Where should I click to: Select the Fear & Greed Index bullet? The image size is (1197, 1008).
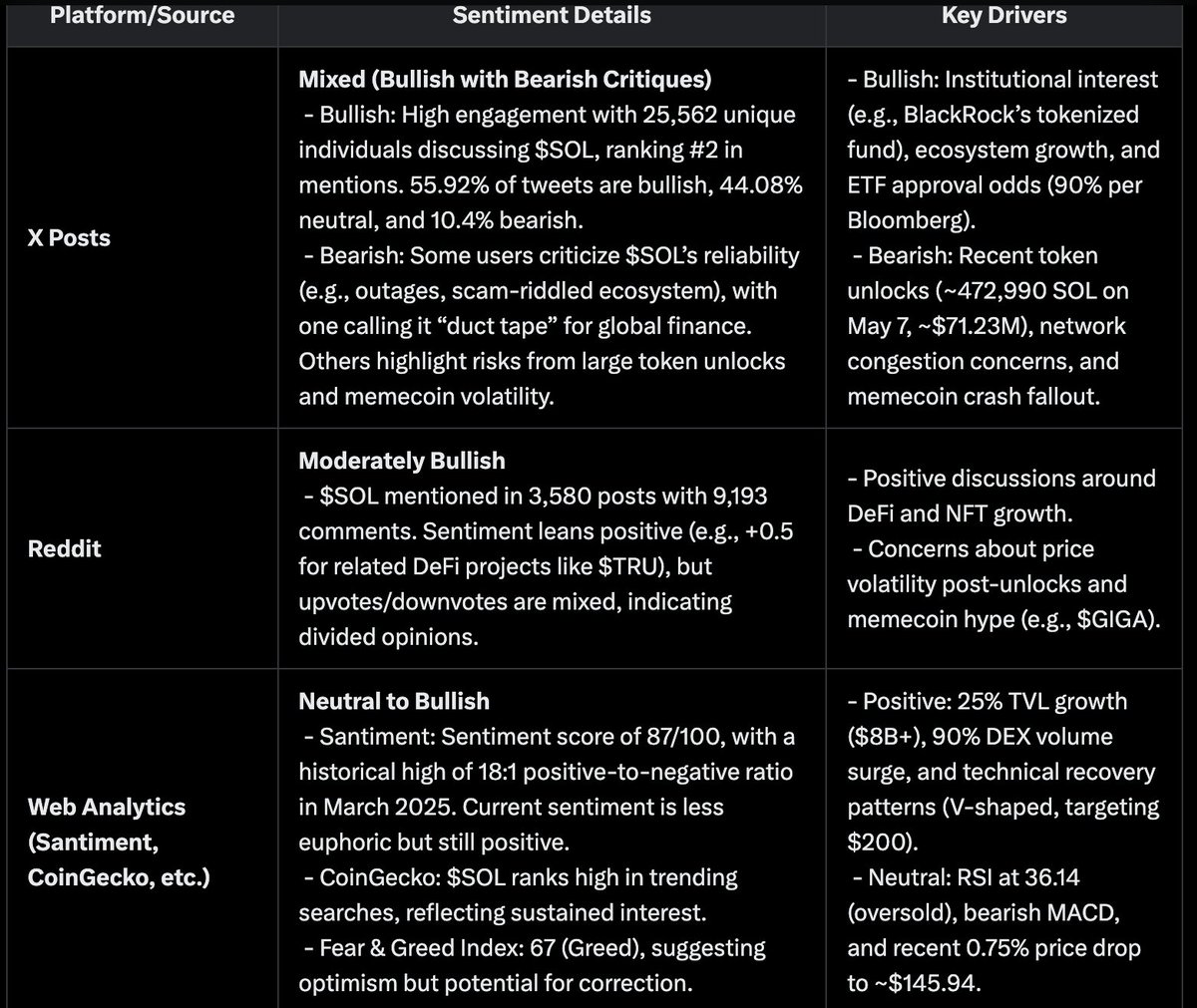(533, 965)
